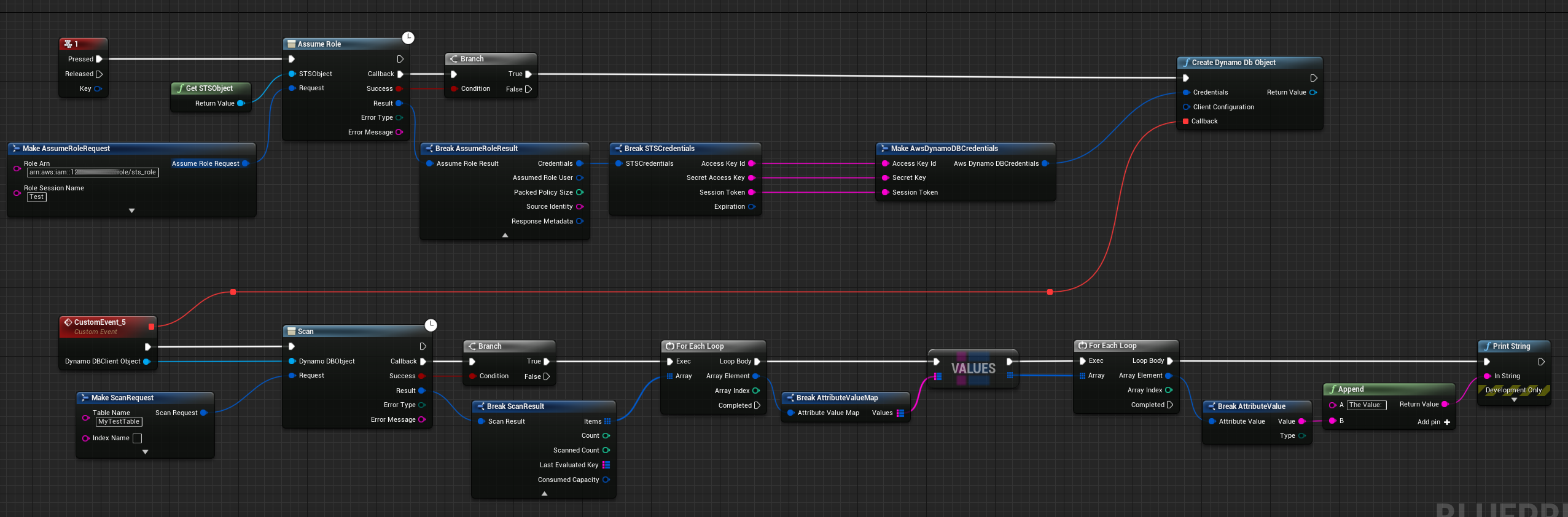Click the Released execution pin on key 1
This screenshot has height=517, width=1568.
(x=99, y=74)
